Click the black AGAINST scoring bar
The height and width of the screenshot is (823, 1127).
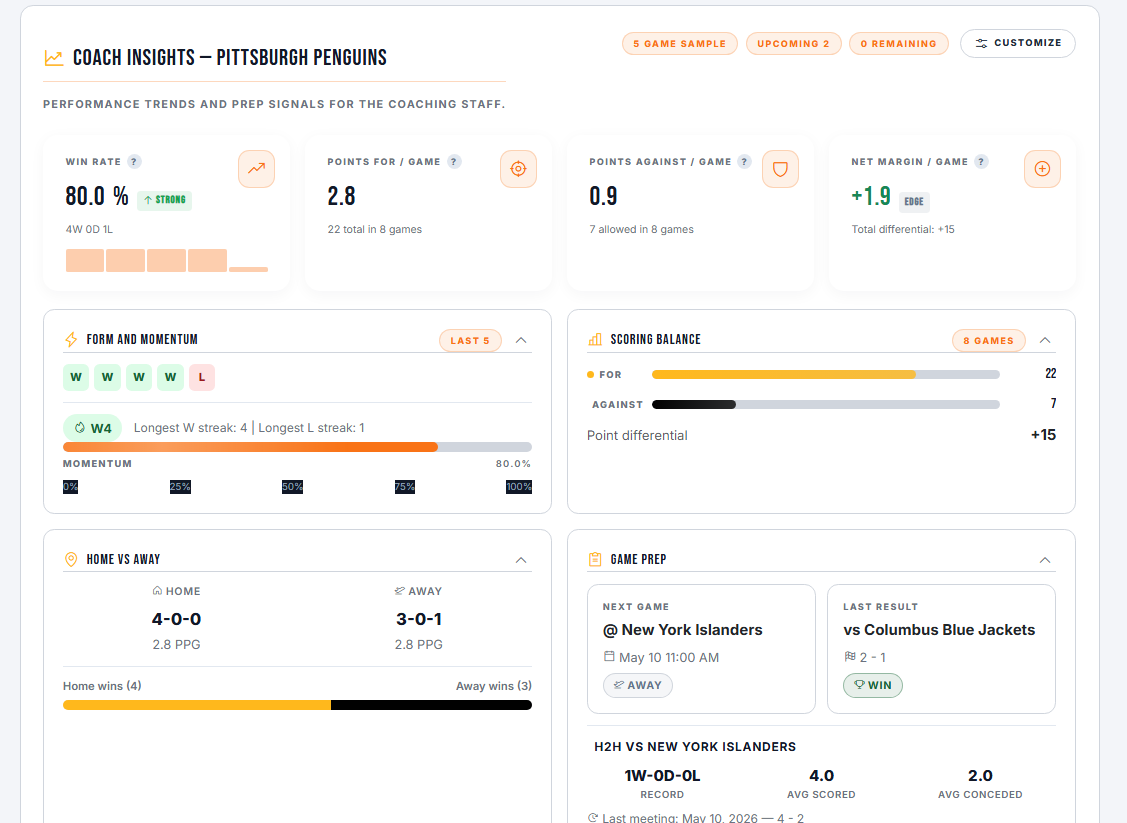click(x=826, y=405)
